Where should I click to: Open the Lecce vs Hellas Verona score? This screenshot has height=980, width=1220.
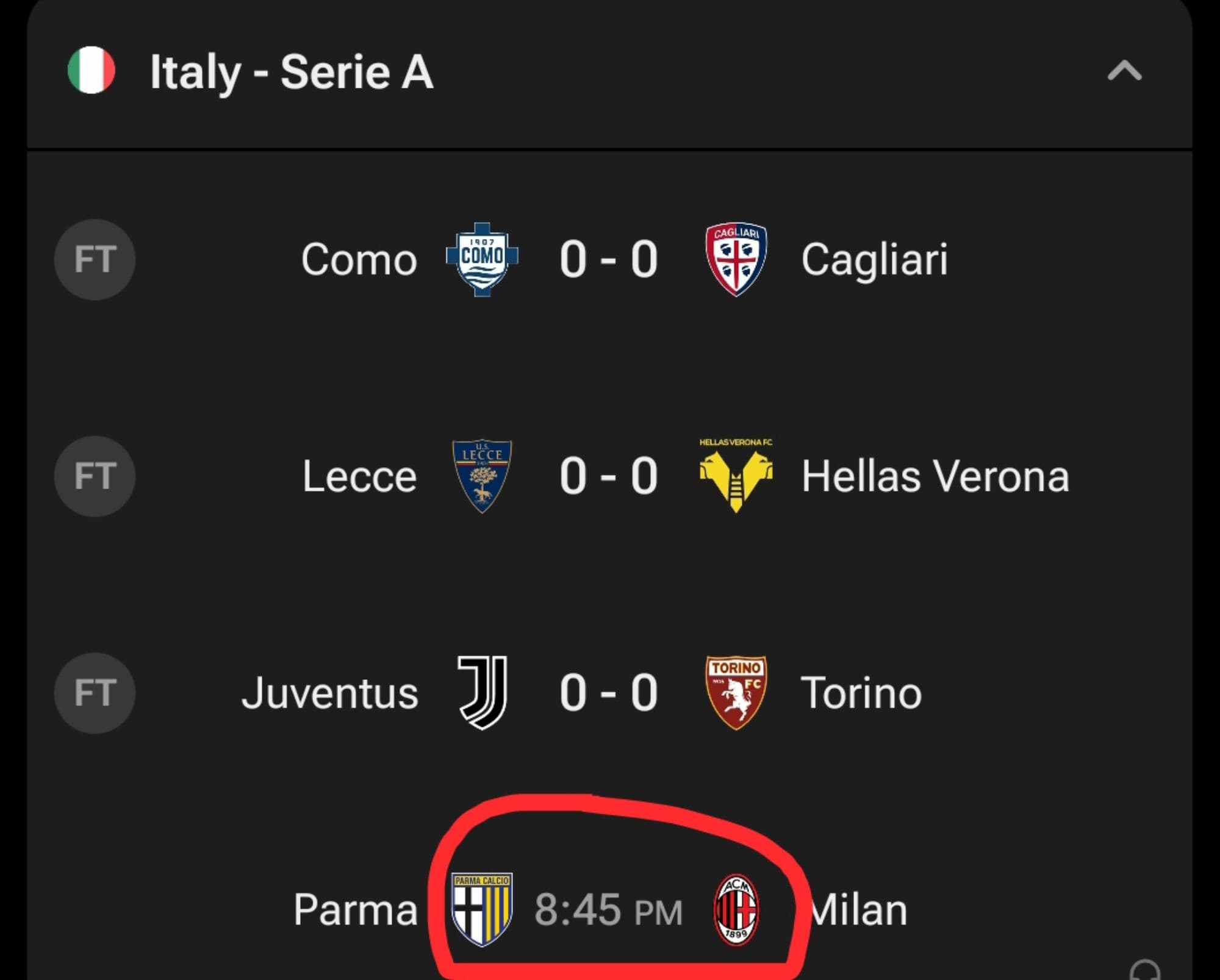pyautogui.click(x=608, y=476)
